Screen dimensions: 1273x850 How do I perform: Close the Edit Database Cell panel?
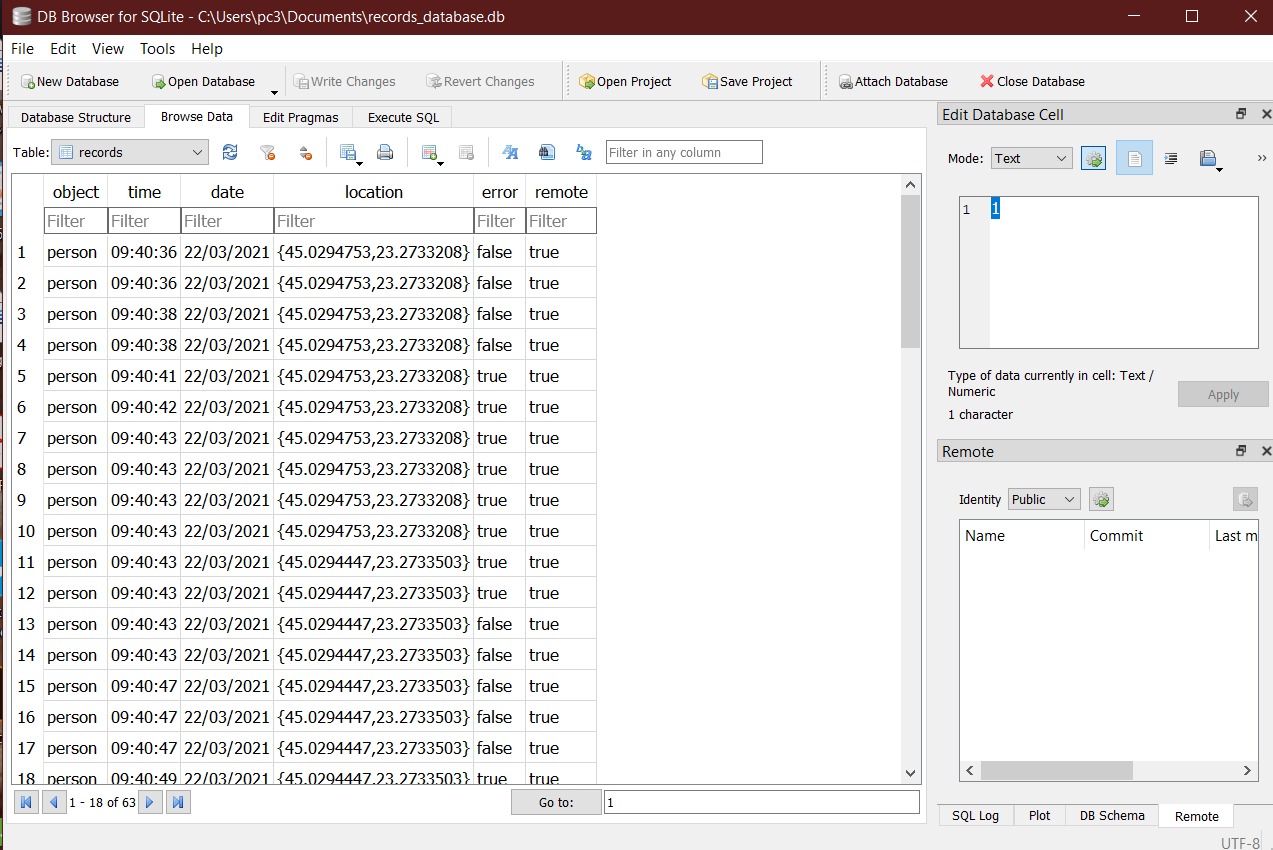pyautogui.click(x=1265, y=114)
